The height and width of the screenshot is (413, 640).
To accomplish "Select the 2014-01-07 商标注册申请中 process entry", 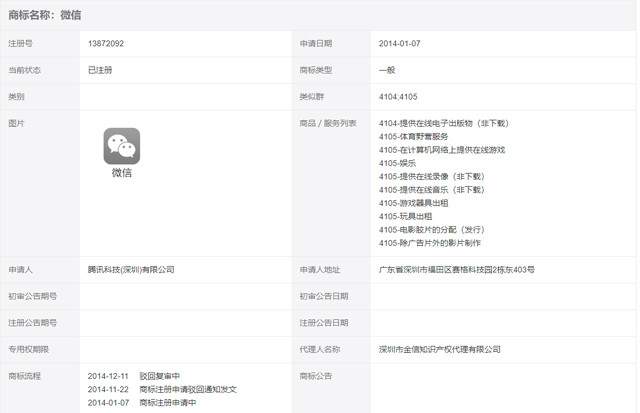I will click(142, 403).
